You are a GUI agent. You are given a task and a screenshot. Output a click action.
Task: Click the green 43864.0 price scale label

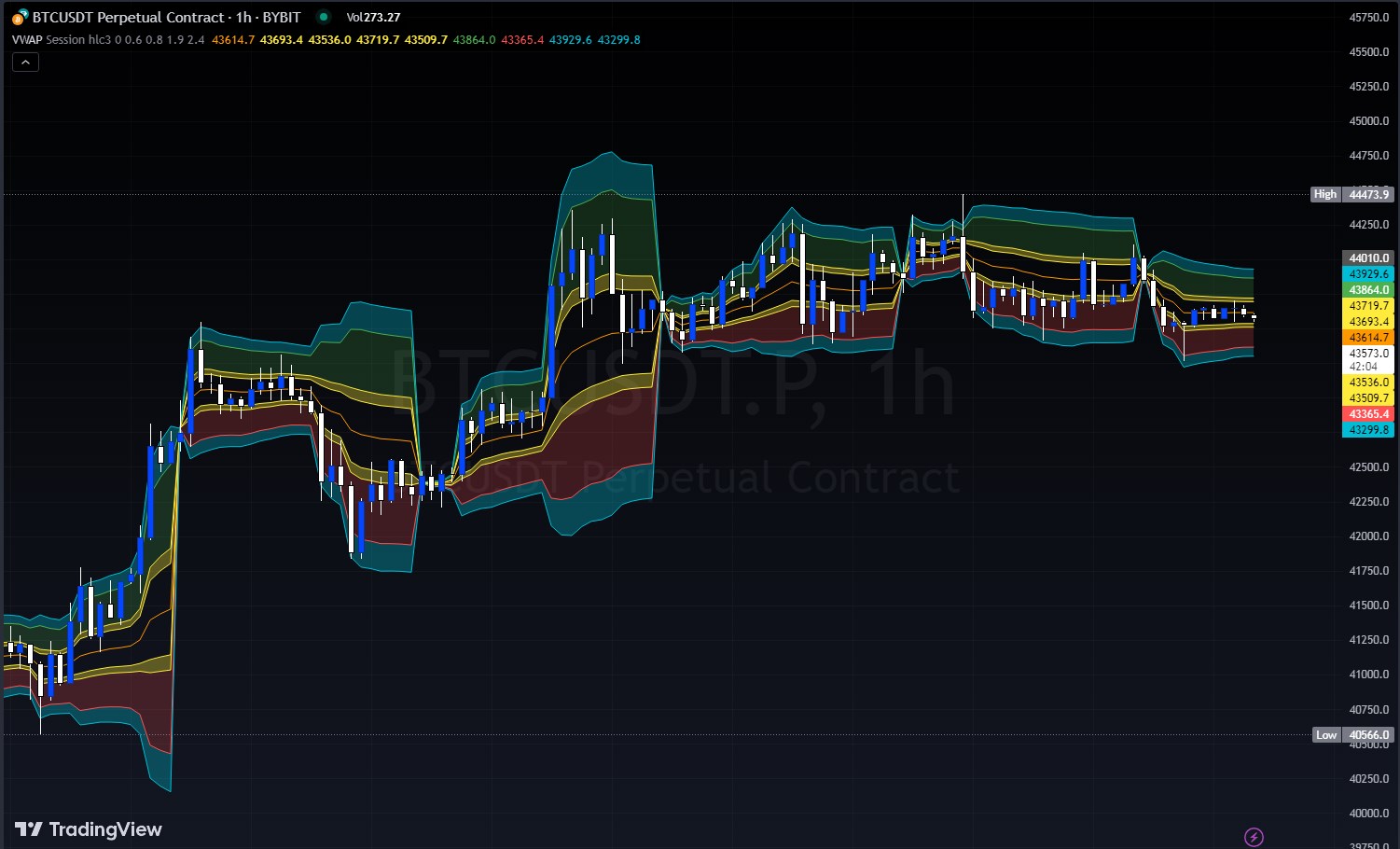click(1368, 290)
